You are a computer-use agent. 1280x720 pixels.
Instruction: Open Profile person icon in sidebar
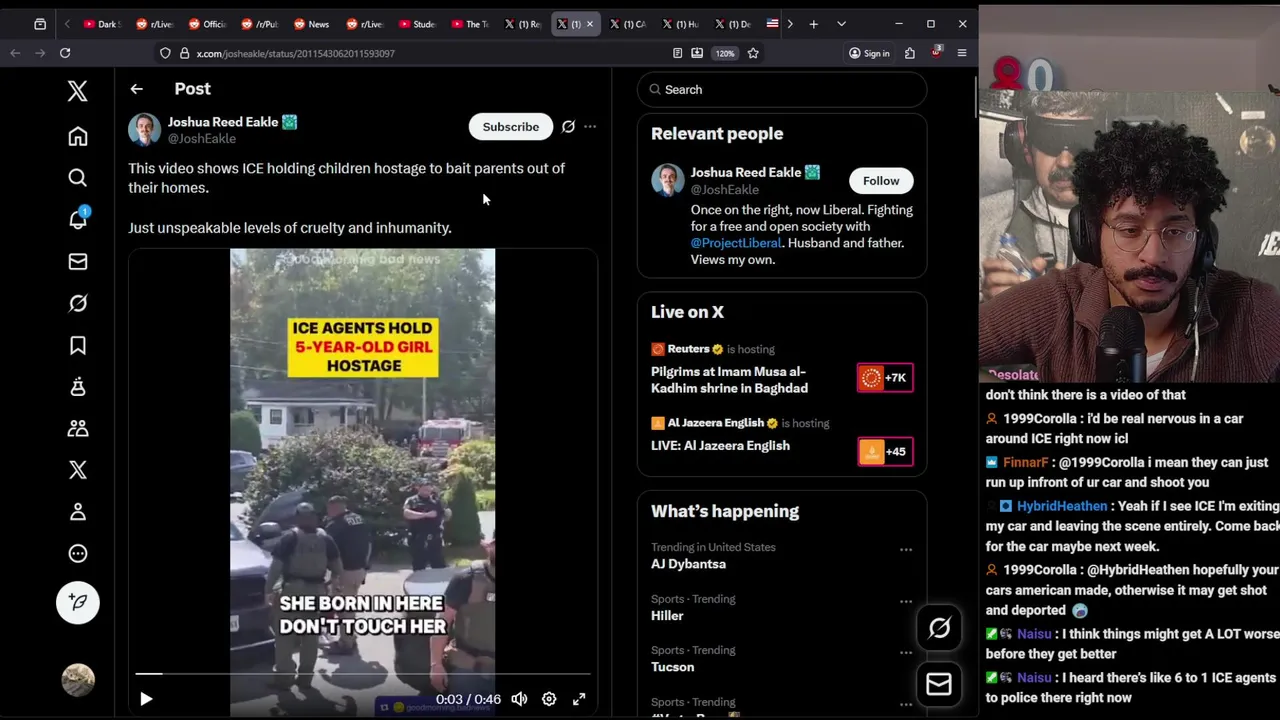pyautogui.click(x=77, y=512)
